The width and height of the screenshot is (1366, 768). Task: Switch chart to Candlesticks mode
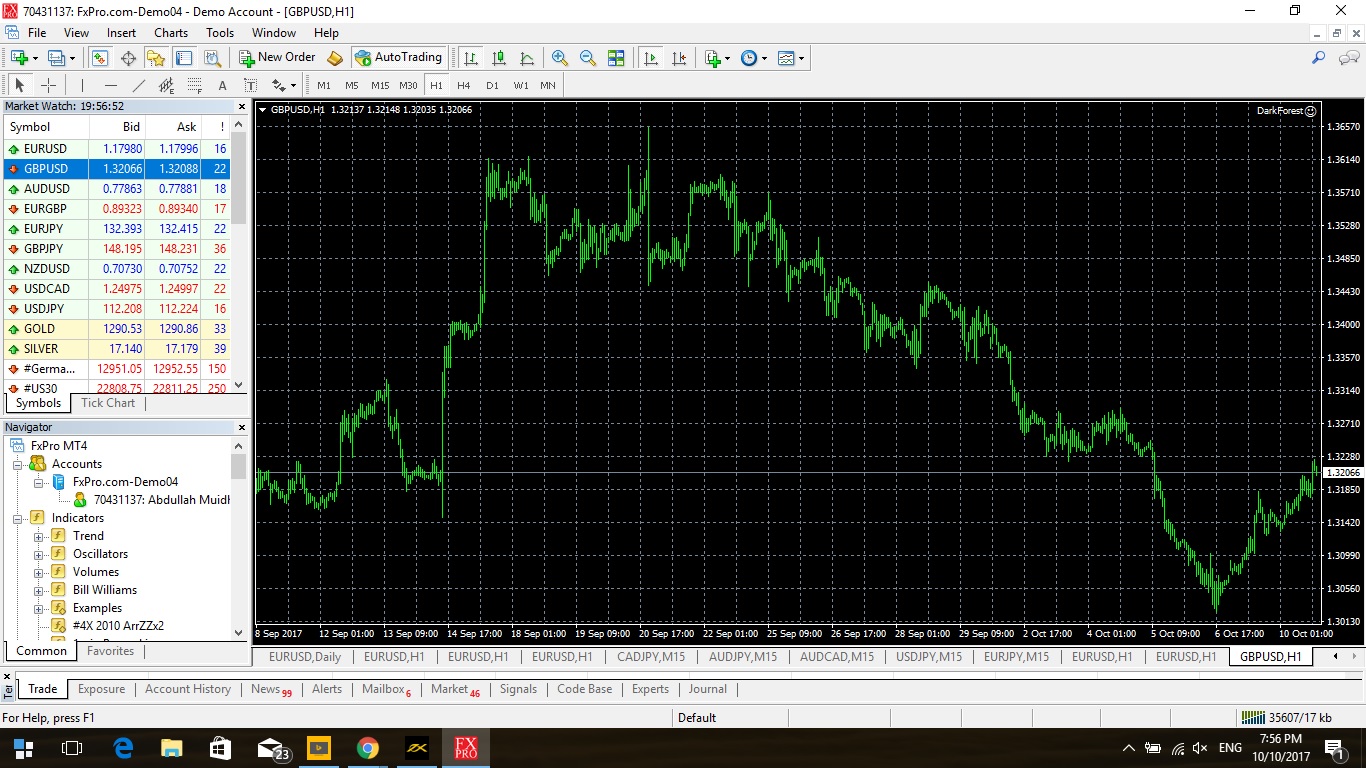click(498, 58)
